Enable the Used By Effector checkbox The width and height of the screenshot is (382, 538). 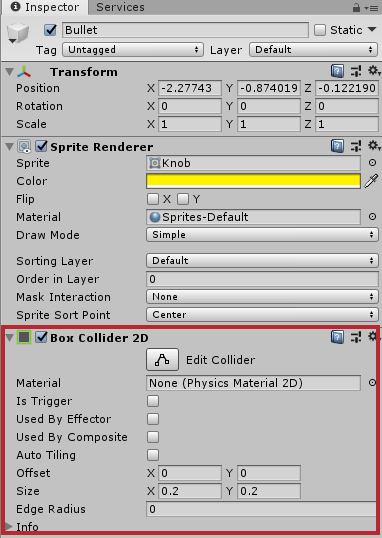[153, 419]
